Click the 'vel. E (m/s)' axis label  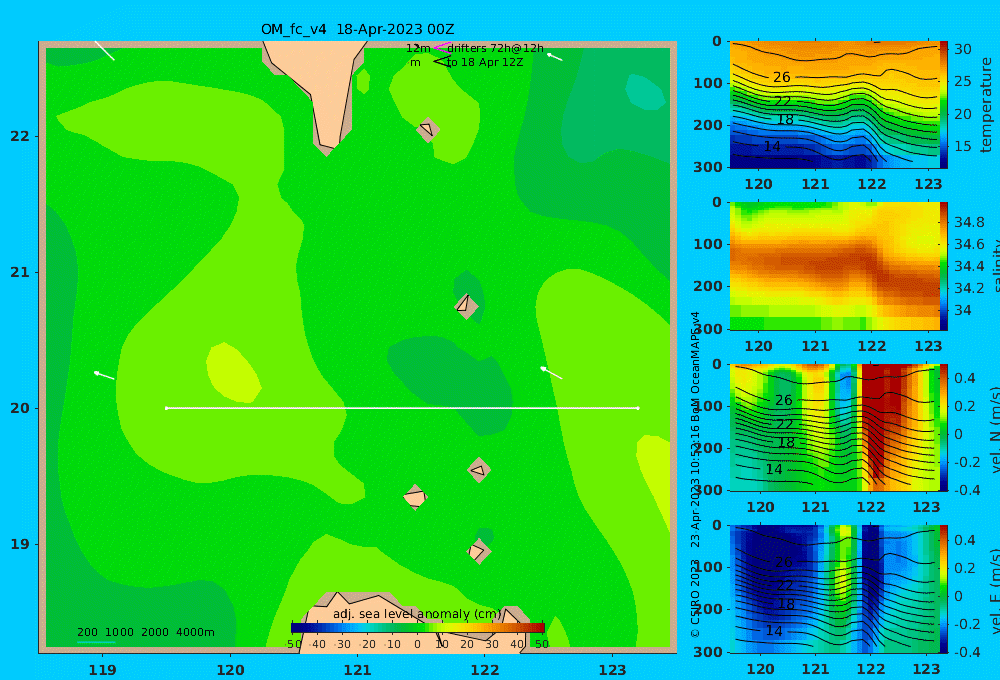tap(995, 590)
